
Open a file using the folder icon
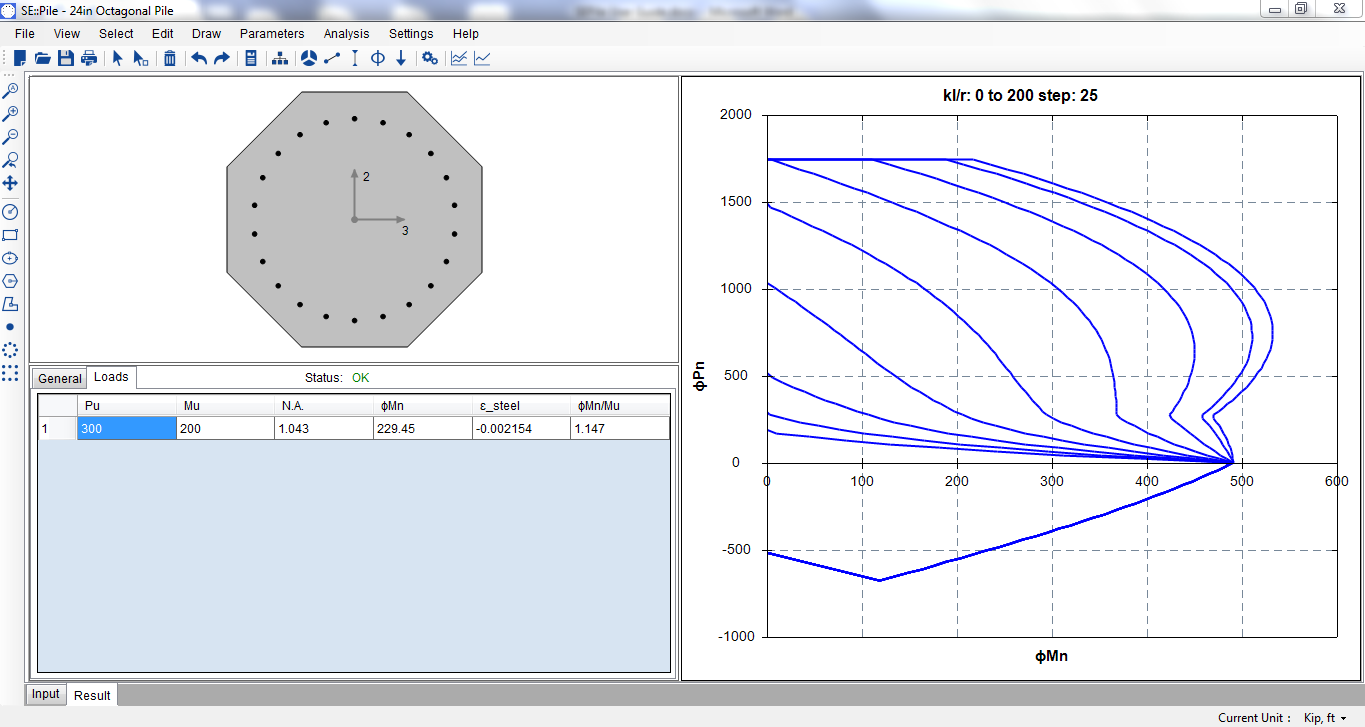[x=42, y=58]
